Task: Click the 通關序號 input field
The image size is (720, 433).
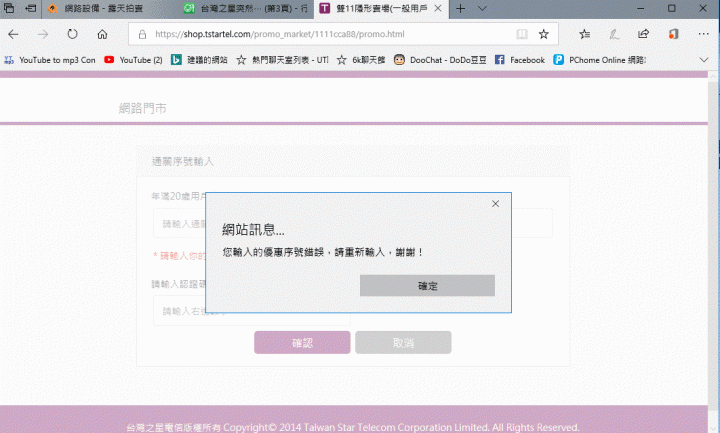Action: (x=353, y=223)
